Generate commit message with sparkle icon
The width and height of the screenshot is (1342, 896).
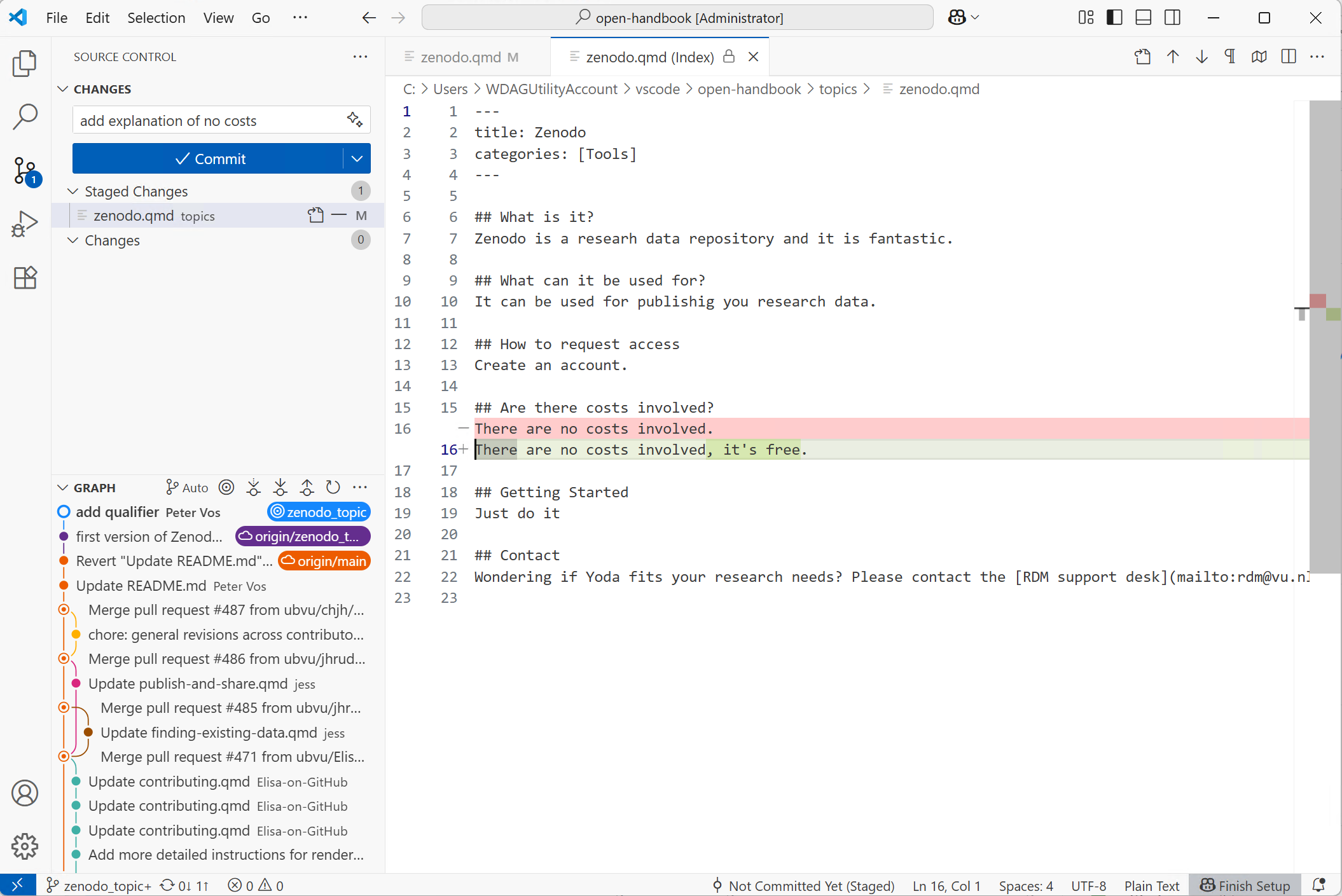pyautogui.click(x=354, y=120)
